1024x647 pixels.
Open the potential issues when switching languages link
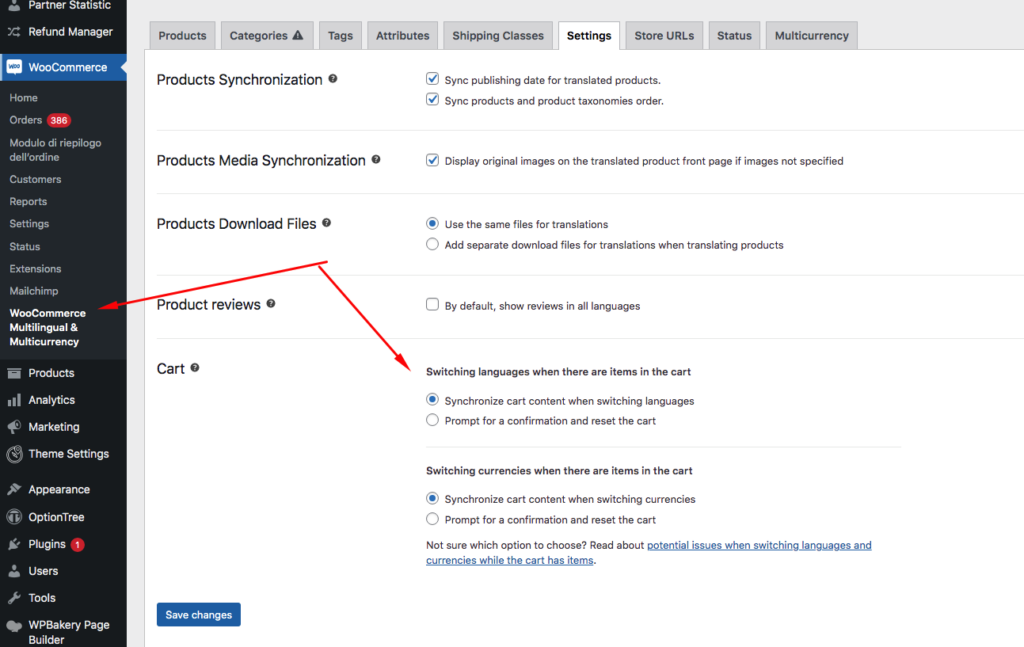click(x=760, y=545)
